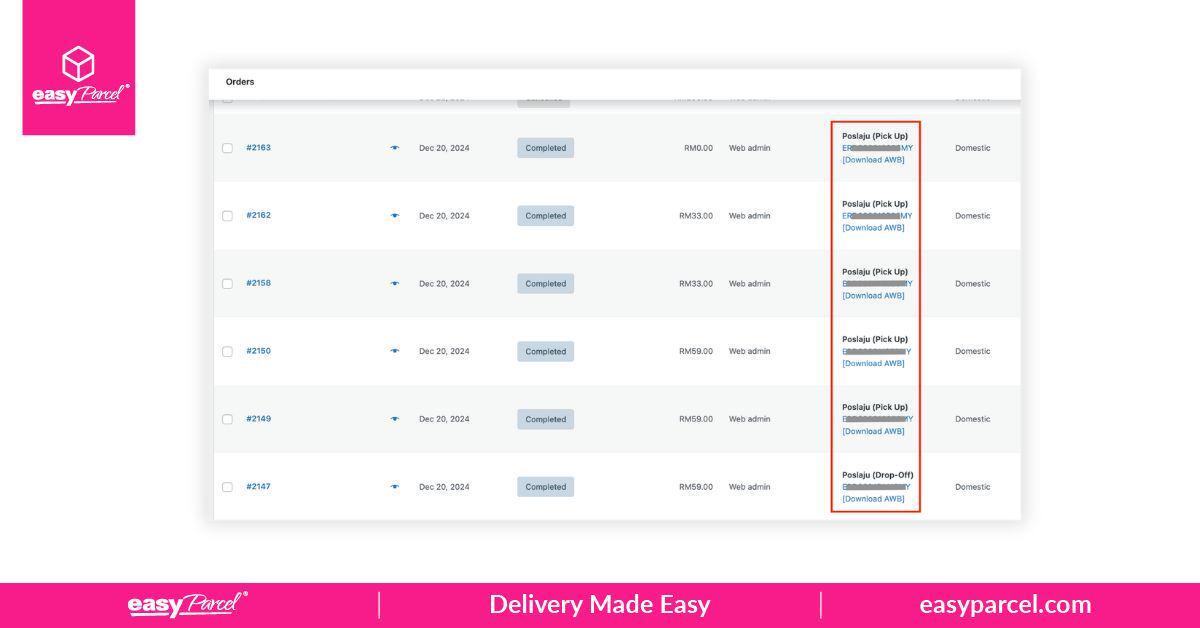Click the Domestic label of order #2158
The height and width of the screenshot is (628, 1200).
973,284
